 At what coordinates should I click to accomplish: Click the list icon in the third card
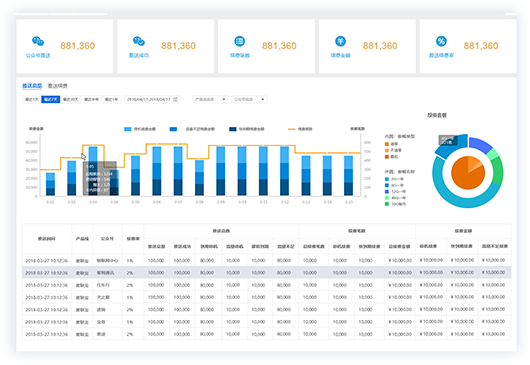coord(240,41)
